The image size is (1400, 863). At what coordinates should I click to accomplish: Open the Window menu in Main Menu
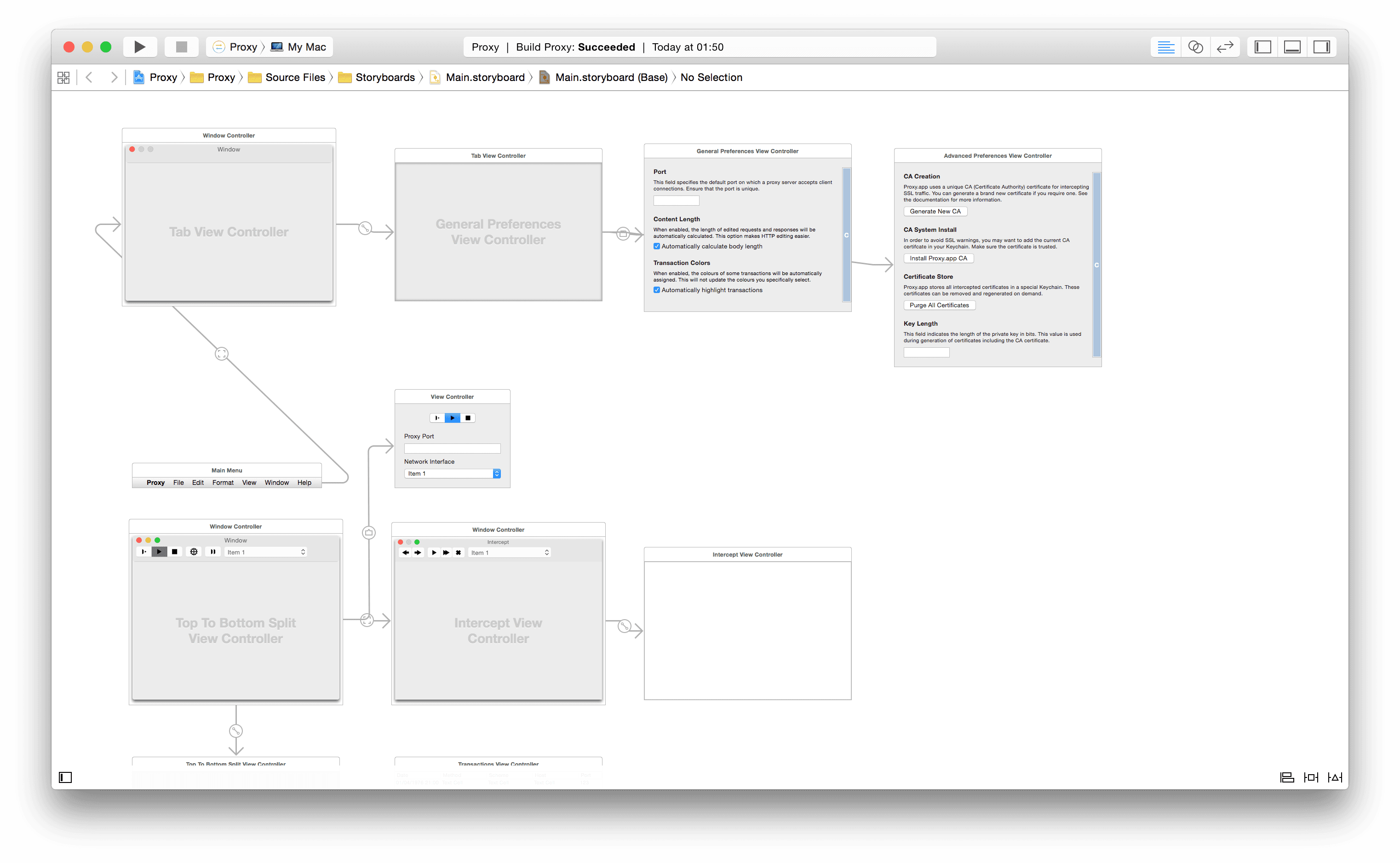pyautogui.click(x=277, y=483)
